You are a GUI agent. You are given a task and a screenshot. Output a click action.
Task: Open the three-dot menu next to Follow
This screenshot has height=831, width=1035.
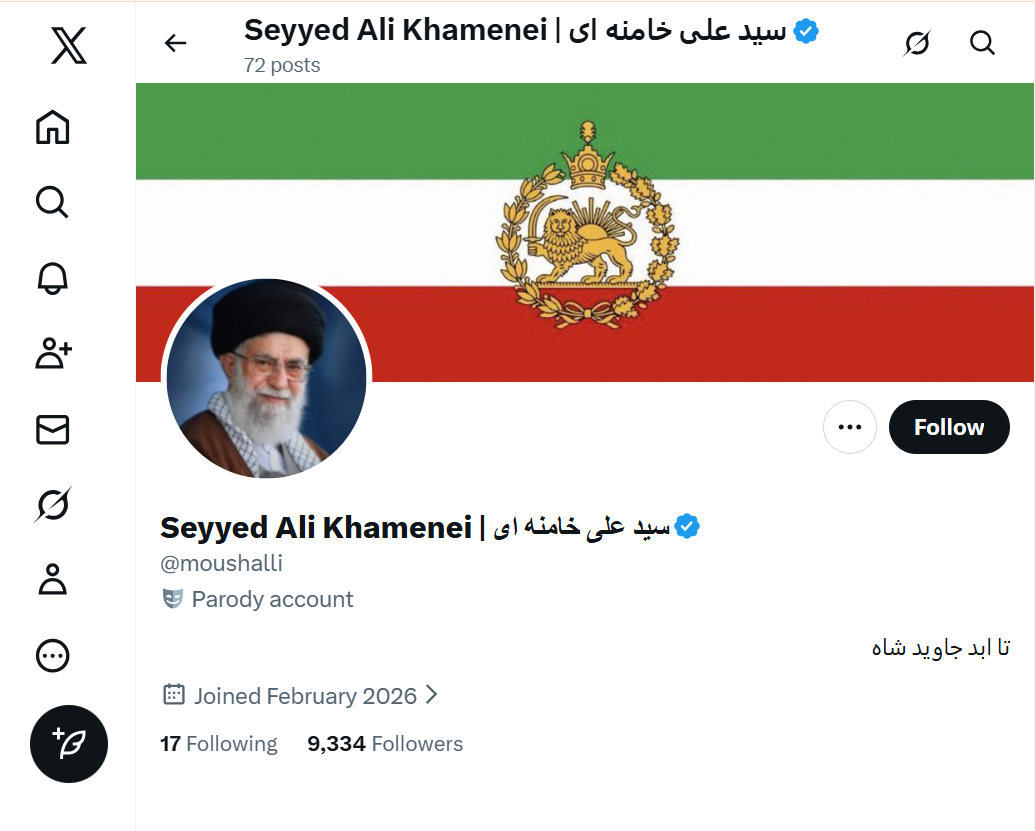[x=849, y=427]
